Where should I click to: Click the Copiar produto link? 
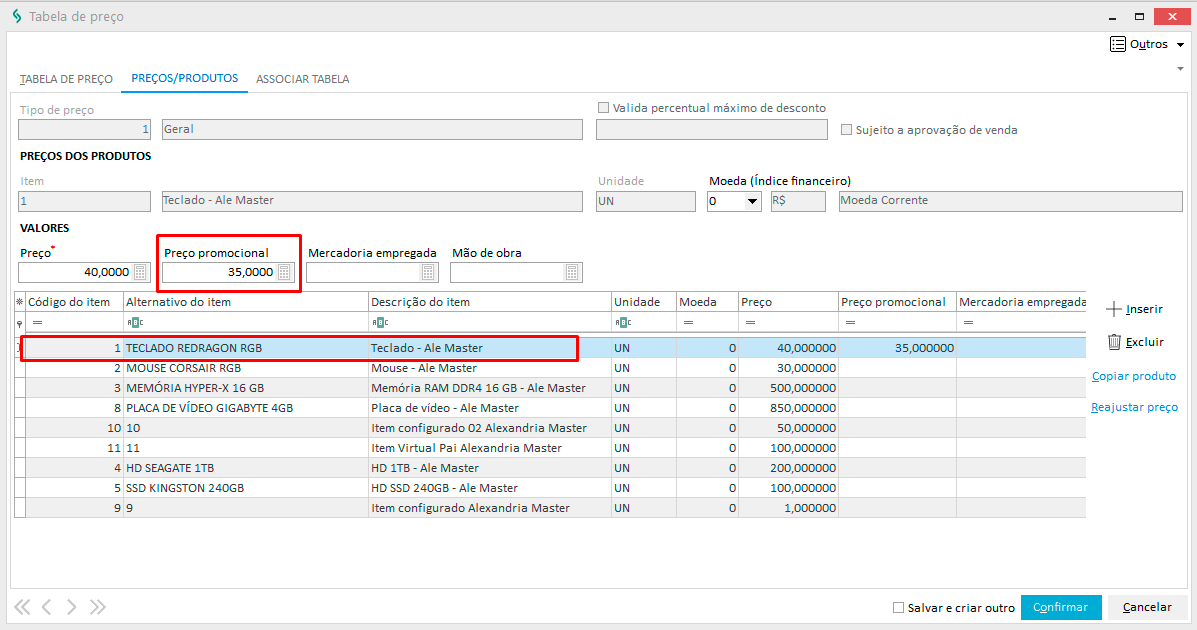pyautogui.click(x=1133, y=376)
